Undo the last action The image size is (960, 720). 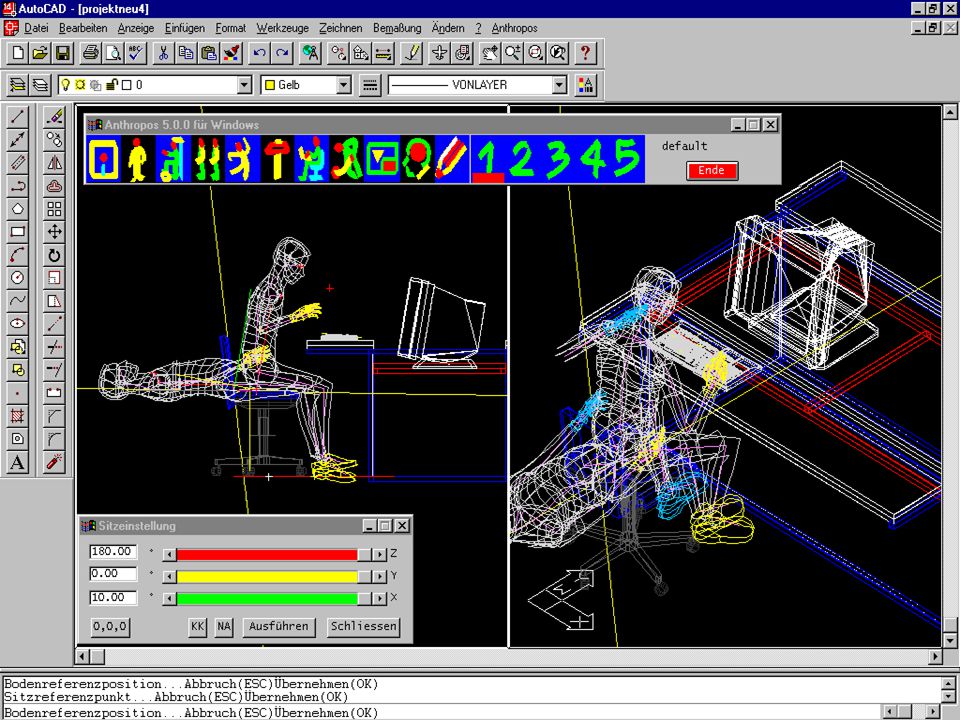[260, 53]
